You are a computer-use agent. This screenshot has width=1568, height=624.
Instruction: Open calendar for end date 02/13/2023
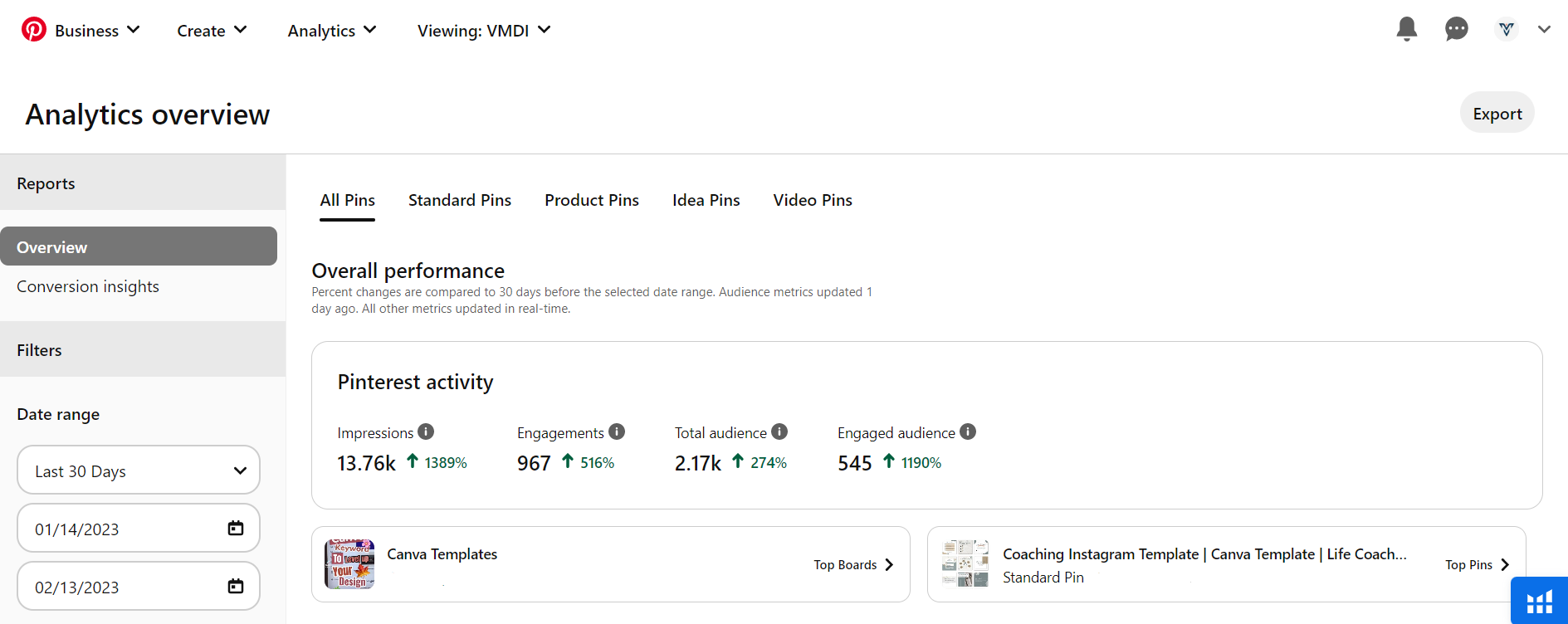click(x=236, y=587)
